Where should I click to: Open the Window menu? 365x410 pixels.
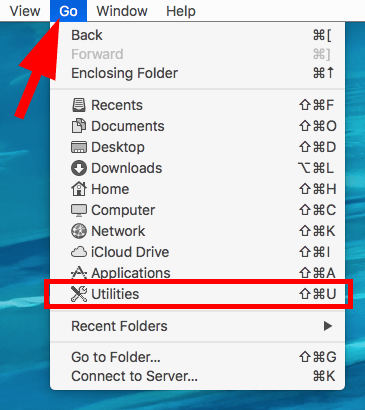pos(122,11)
